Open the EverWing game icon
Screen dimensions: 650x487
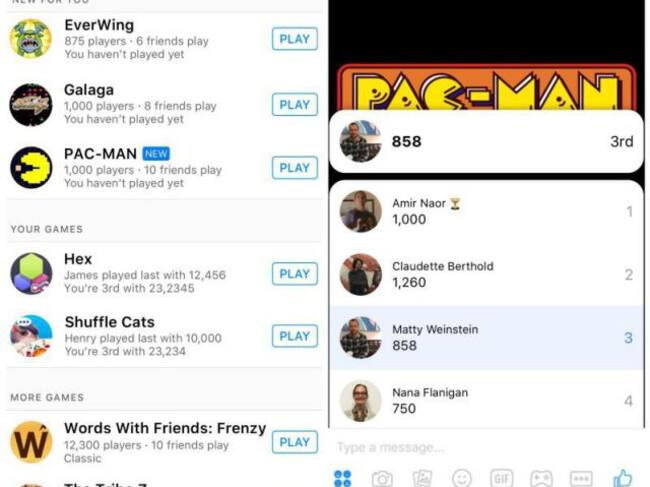[x=31, y=39]
